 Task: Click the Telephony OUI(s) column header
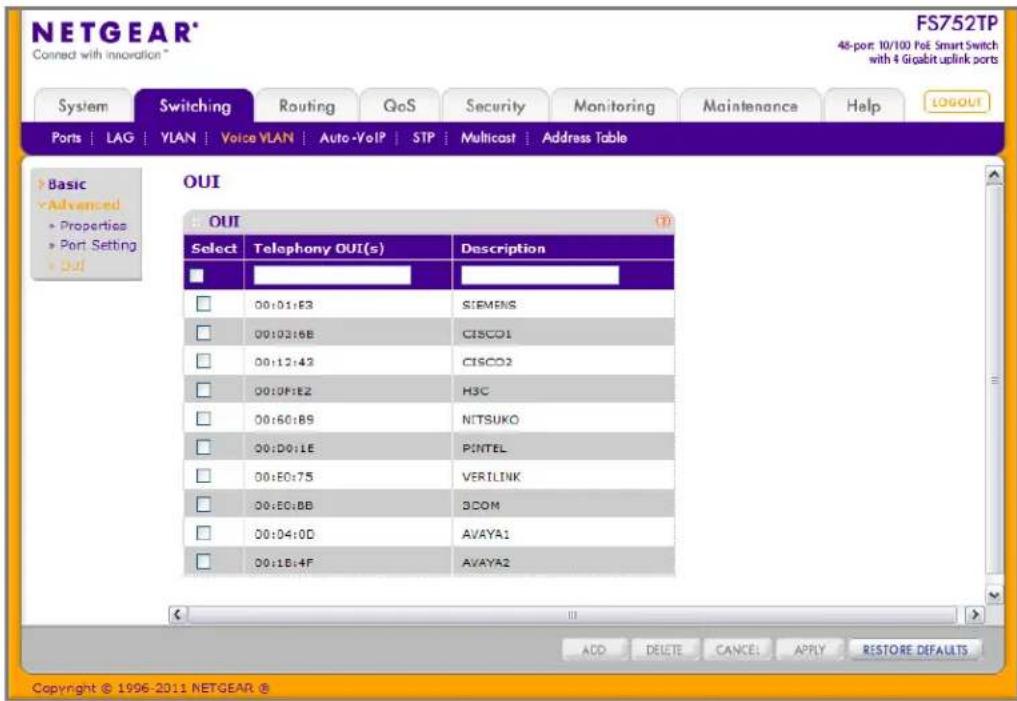(x=348, y=248)
